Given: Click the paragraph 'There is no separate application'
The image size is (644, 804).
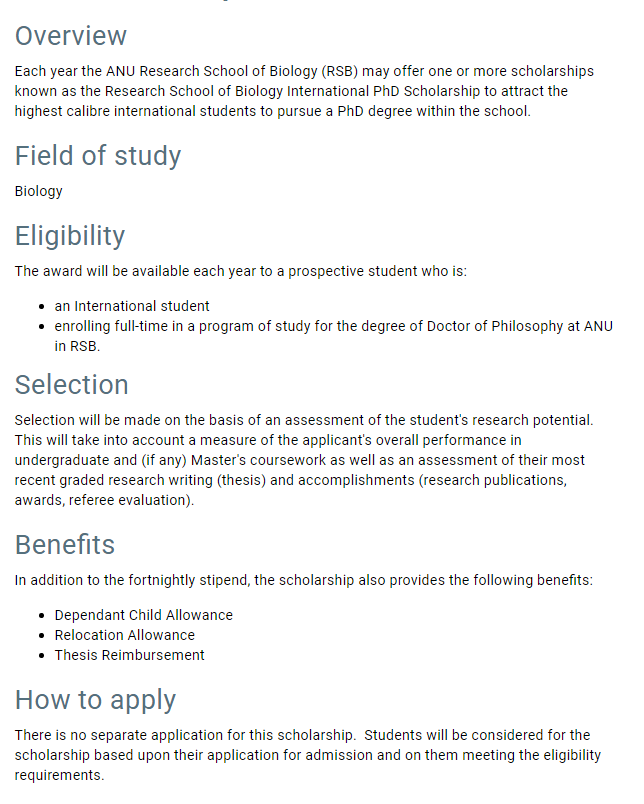Looking at the screenshot, I should (x=308, y=755).
